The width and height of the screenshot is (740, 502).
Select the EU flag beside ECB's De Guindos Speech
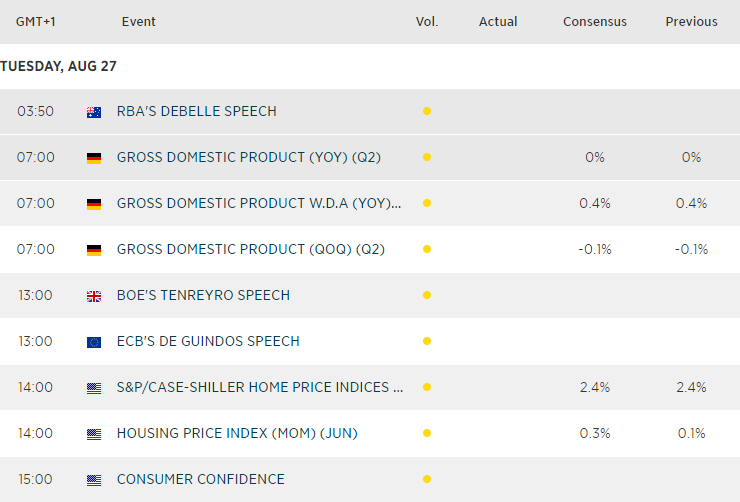[94, 342]
